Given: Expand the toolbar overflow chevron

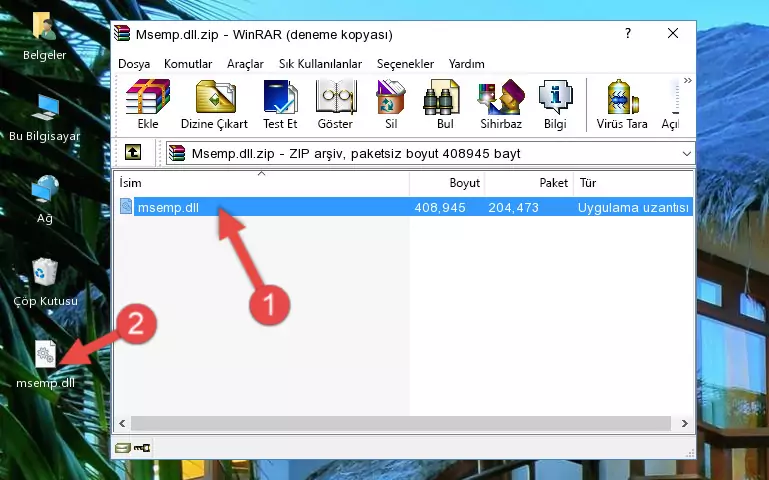Looking at the screenshot, I should (x=688, y=80).
